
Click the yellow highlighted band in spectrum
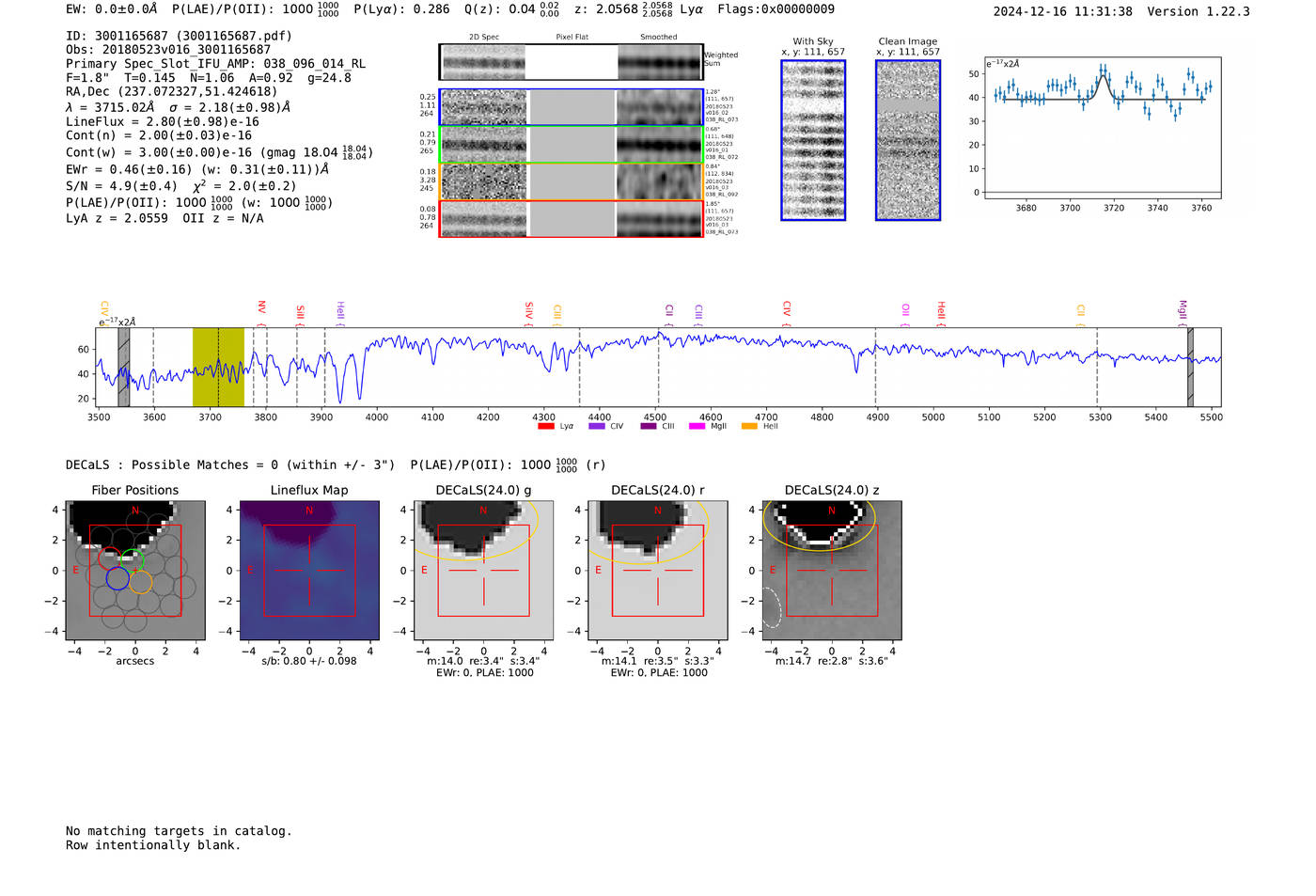(x=218, y=367)
